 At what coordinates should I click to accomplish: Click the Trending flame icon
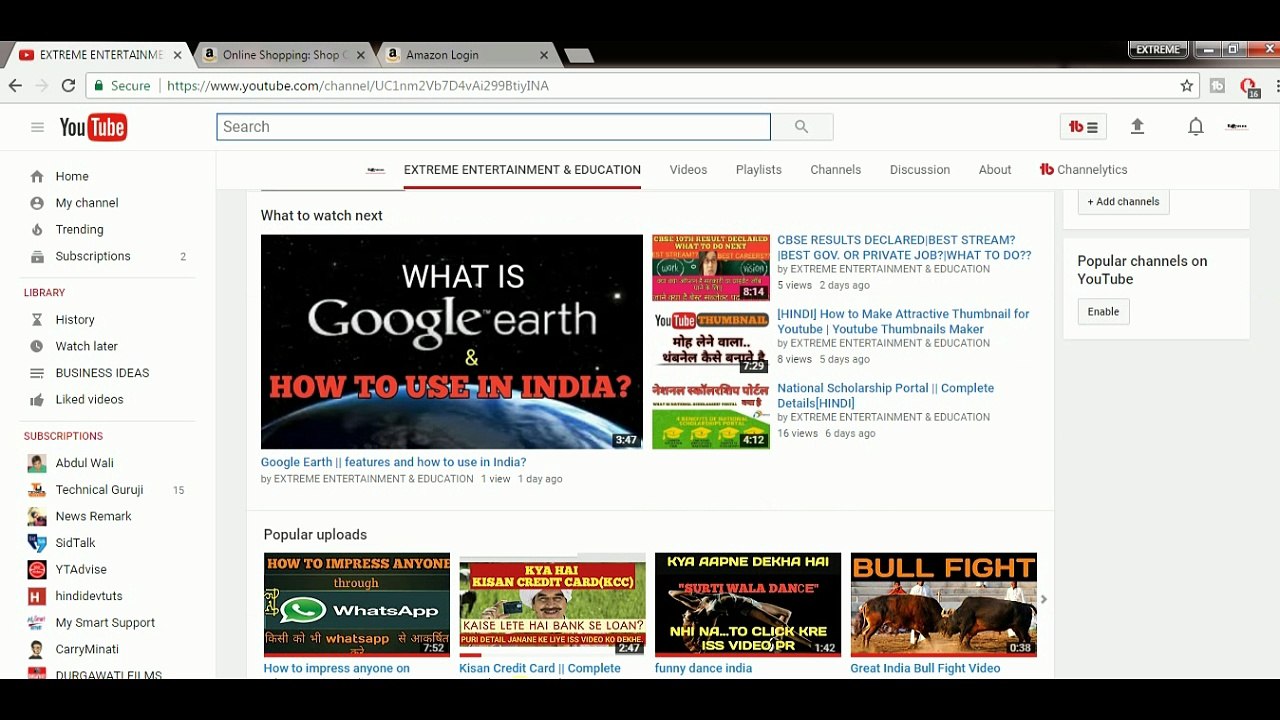coord(37,229)
